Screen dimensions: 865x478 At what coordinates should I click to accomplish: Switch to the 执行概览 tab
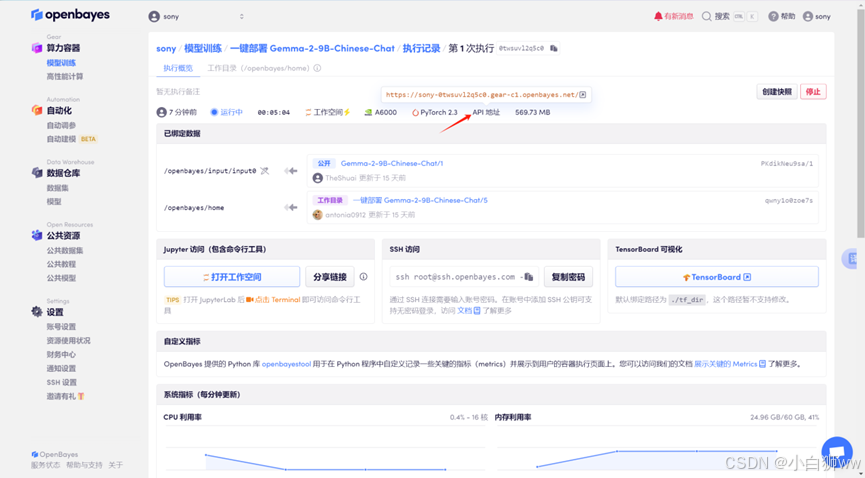click(x=178, y=68)
